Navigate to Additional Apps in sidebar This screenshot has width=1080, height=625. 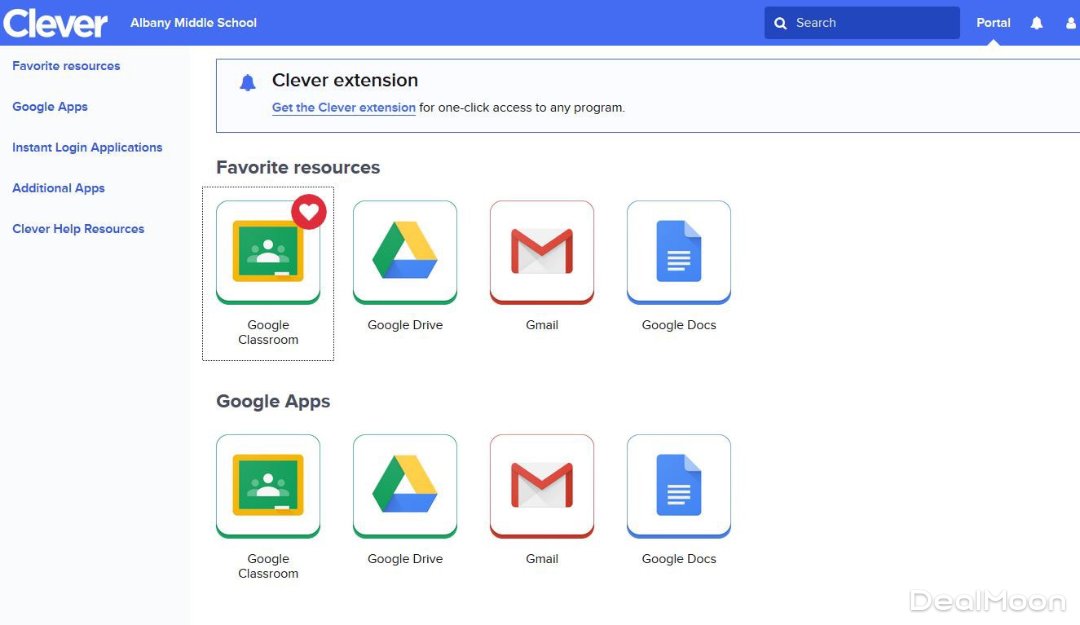point(58,188)
